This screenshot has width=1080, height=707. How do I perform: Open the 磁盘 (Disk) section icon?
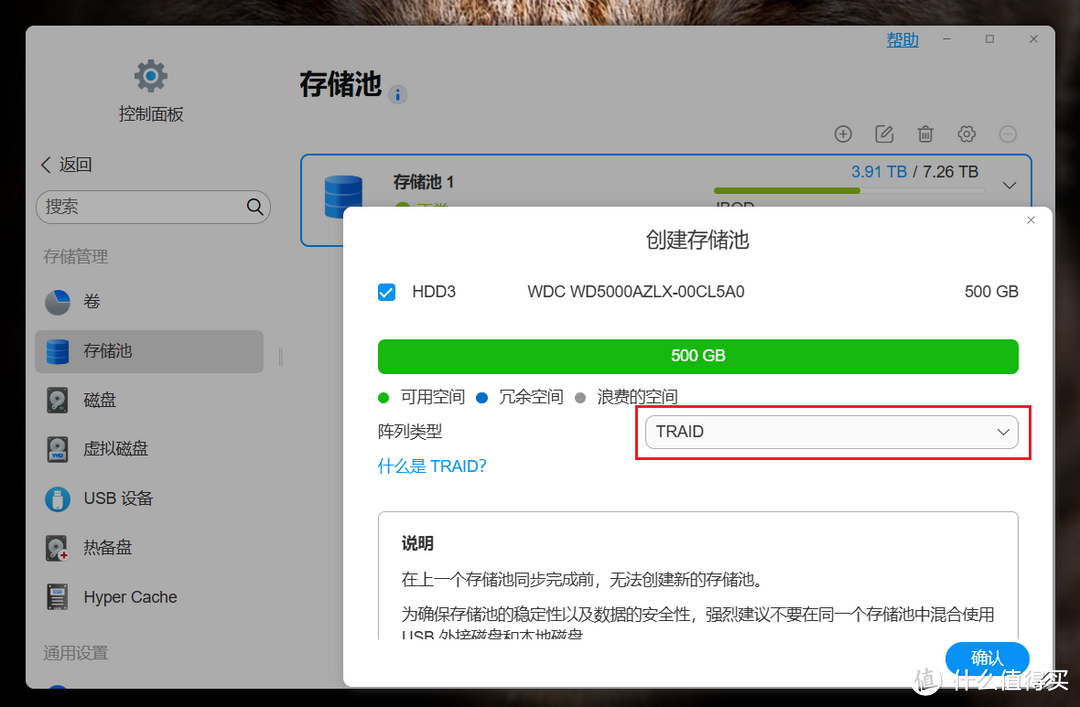[57, 399]
